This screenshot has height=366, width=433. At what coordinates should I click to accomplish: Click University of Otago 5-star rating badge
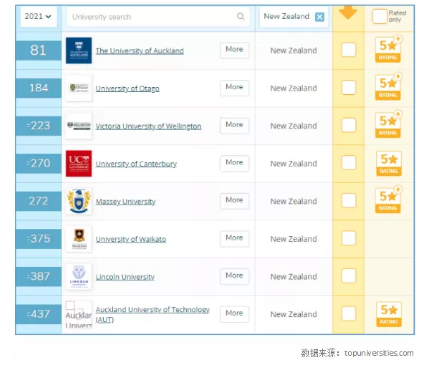[x=388, y=87]
